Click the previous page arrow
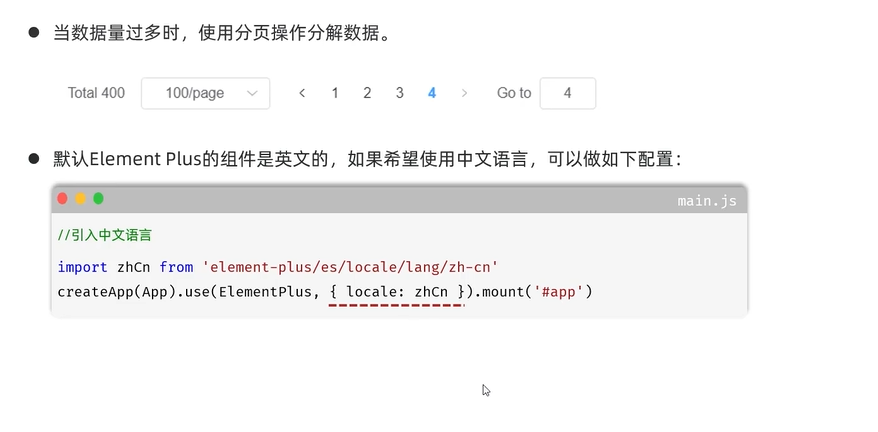The image size is (878, 432). tap(302, 93)
